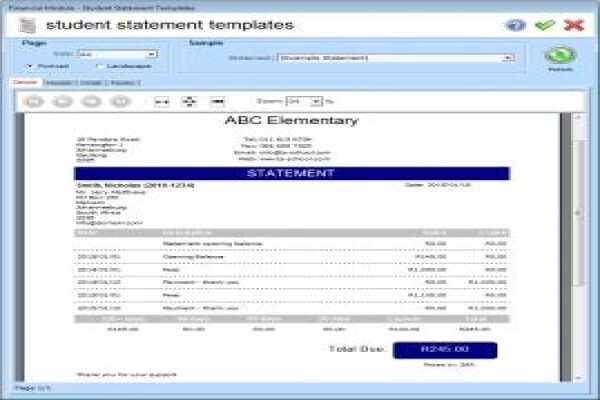Switch to the Header tab
The width and height of the screenshot is (600, 400).
59,83
